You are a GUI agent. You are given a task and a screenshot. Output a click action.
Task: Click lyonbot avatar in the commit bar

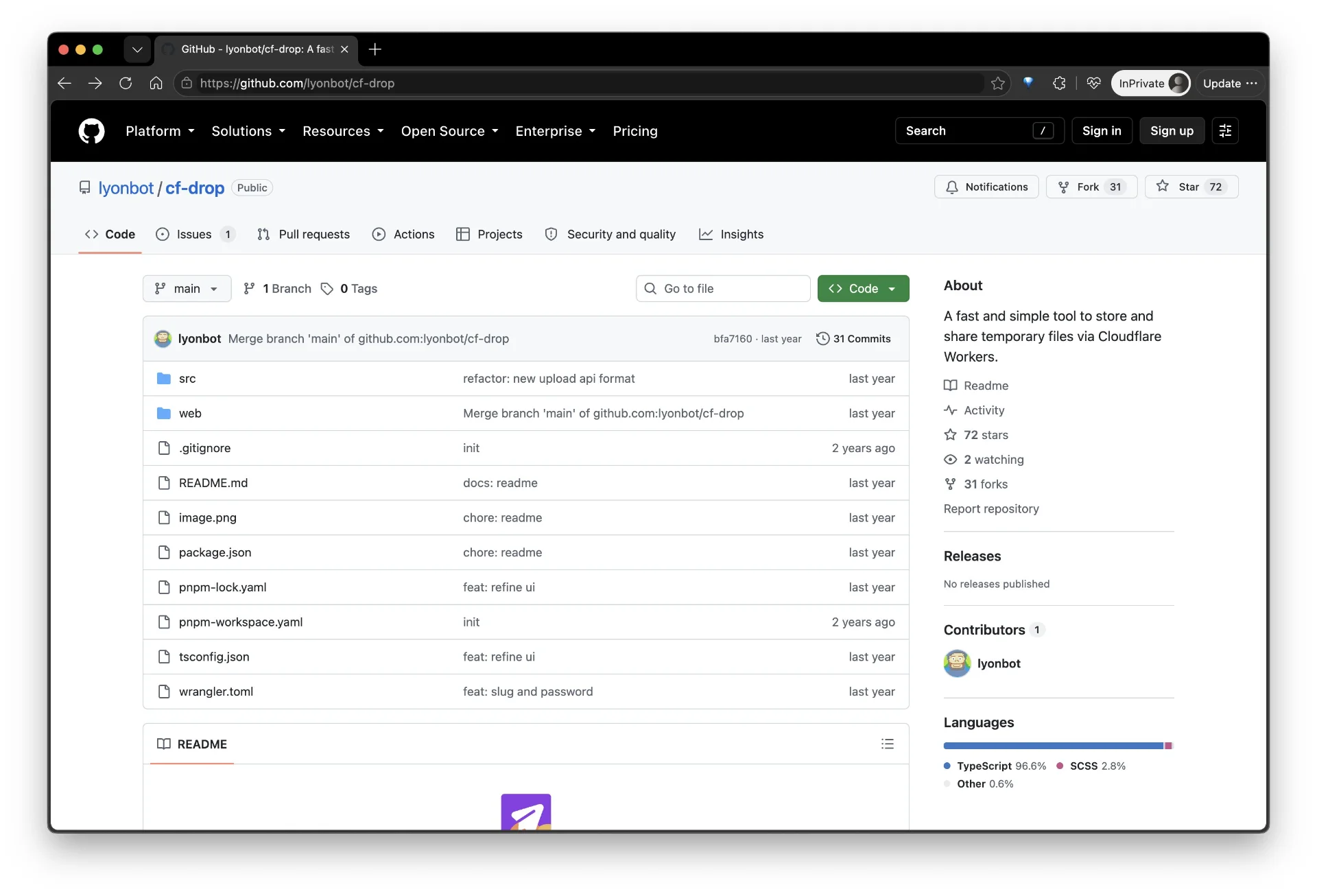coord(163,339)
